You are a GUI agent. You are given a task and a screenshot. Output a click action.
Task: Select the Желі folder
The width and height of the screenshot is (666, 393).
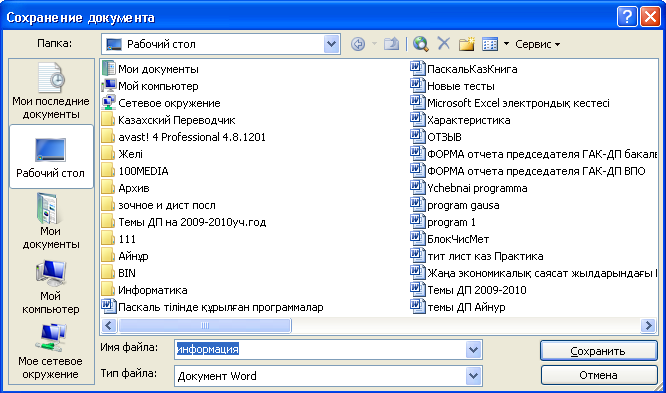click(x=122, y=154)
